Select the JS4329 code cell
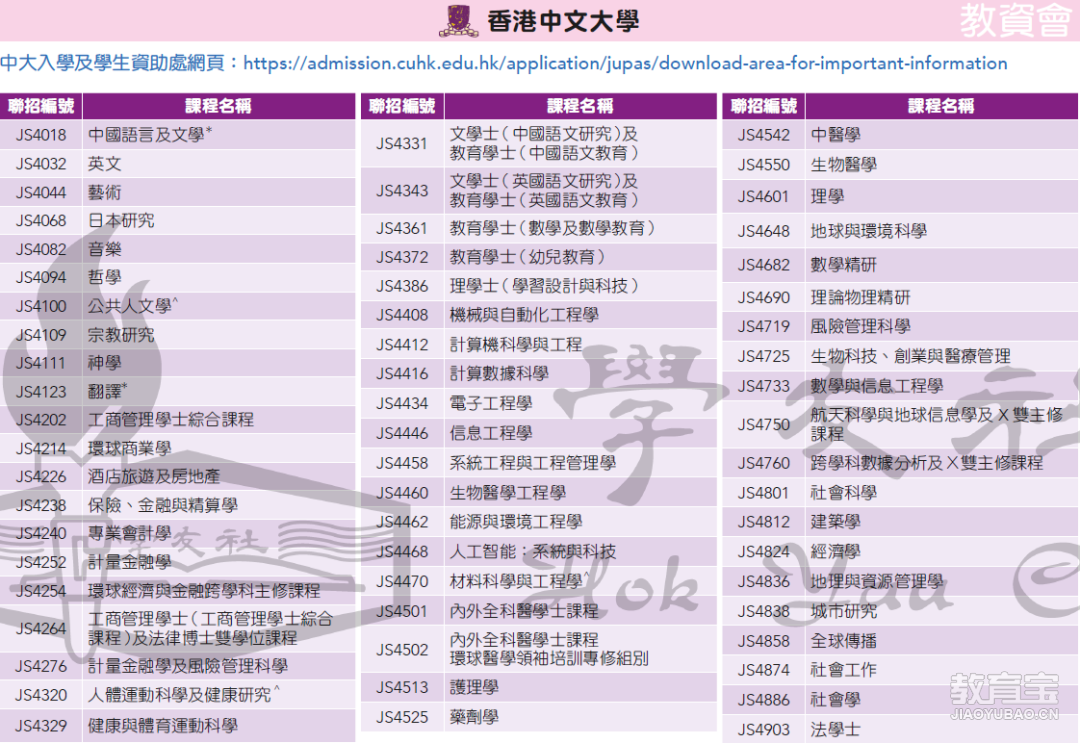This screenshot has width=1080, height=743. [x=41, y=726]
